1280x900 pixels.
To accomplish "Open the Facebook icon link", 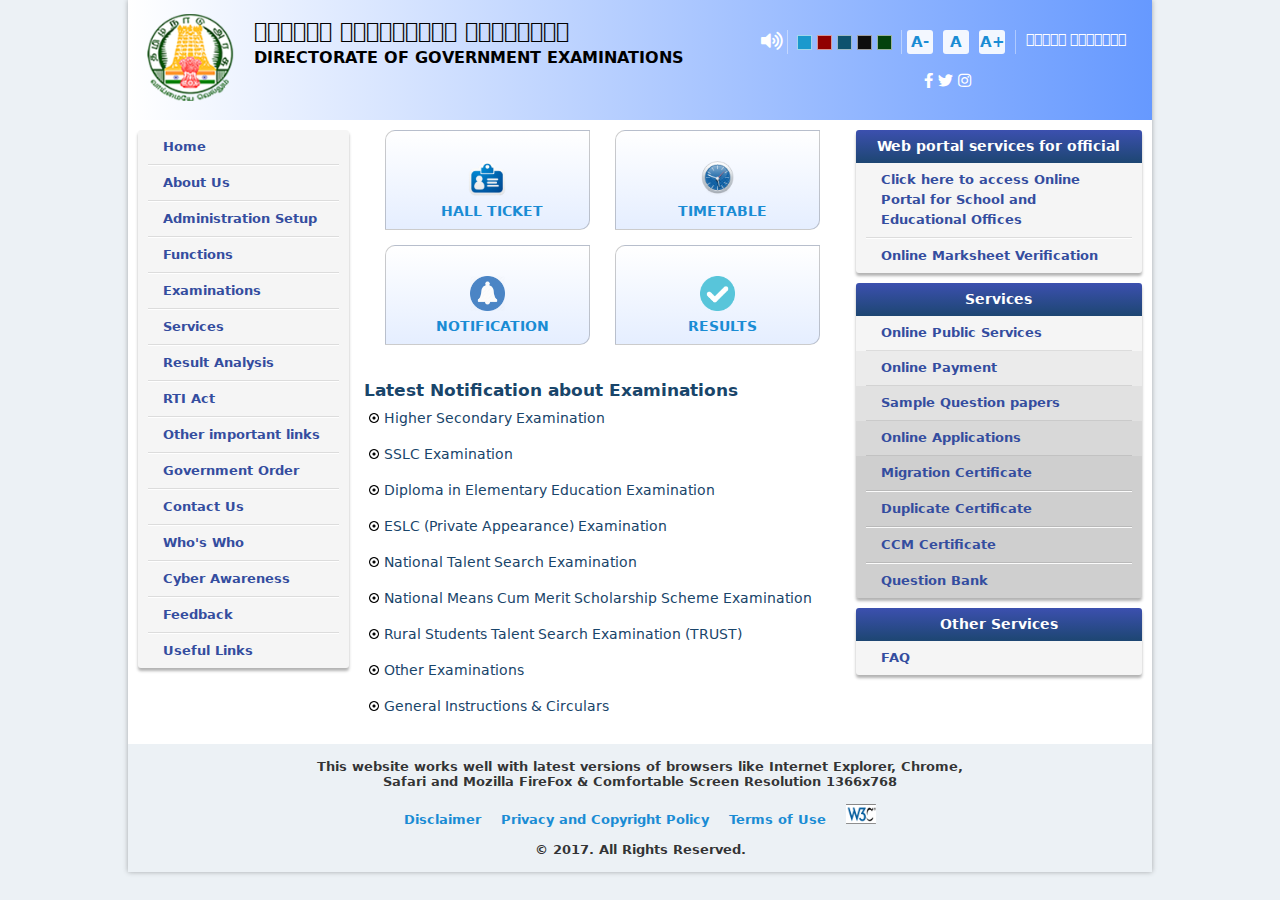I will tap(928, 81).
